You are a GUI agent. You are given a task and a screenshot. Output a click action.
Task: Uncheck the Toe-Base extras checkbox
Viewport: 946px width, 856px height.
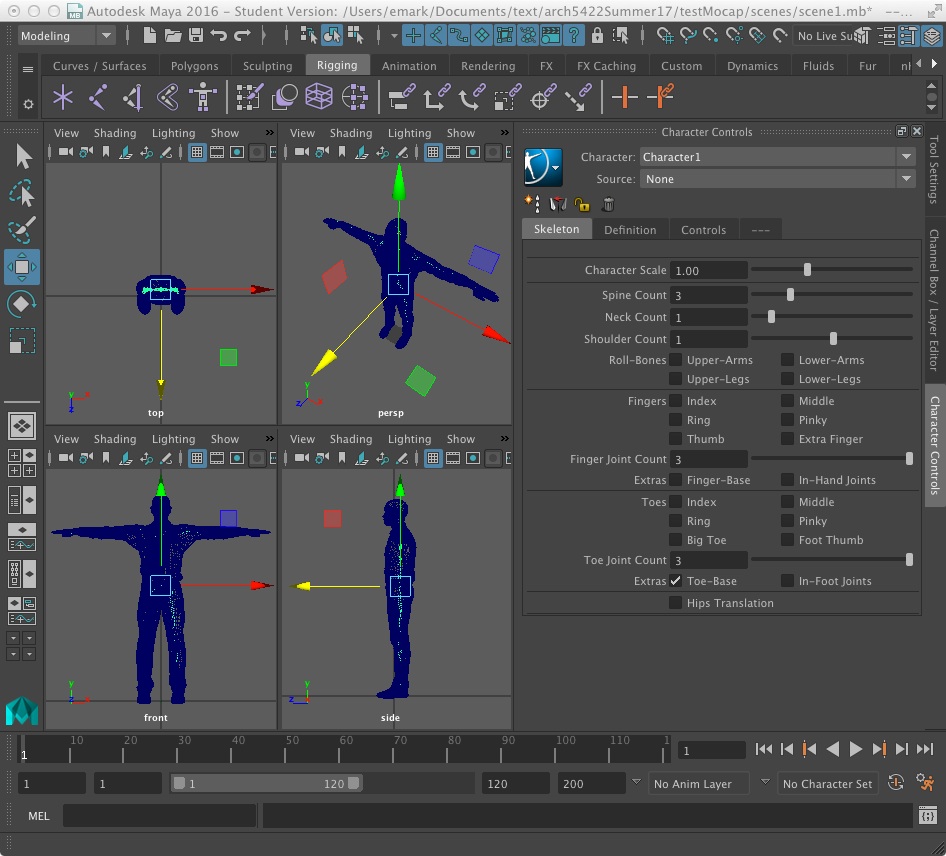pyautogui.click(x=676, y=581)
